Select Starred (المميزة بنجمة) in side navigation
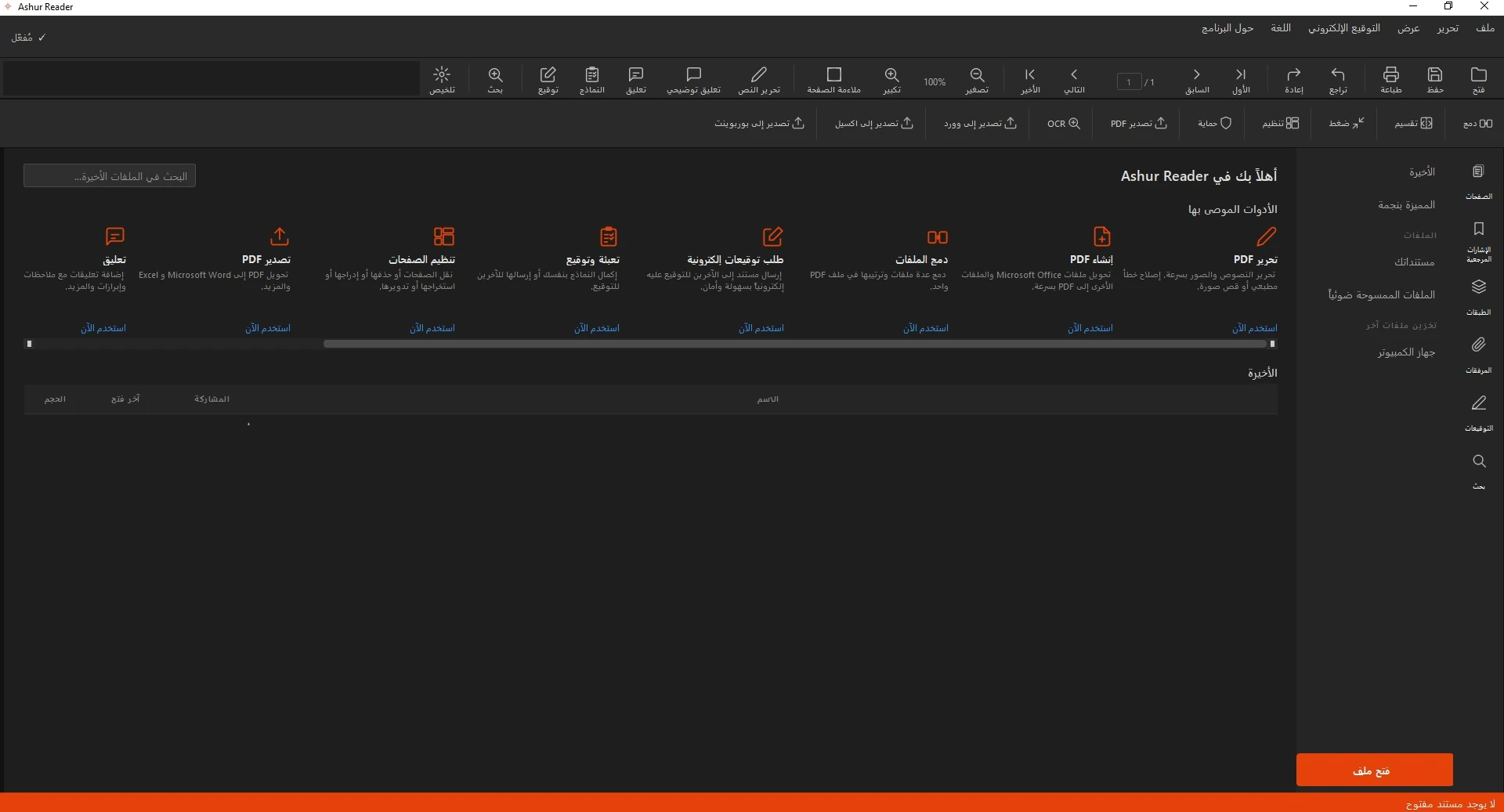Image resolution: width=1504 pixels, height=812 pixels. click(x=1407, y=205)
